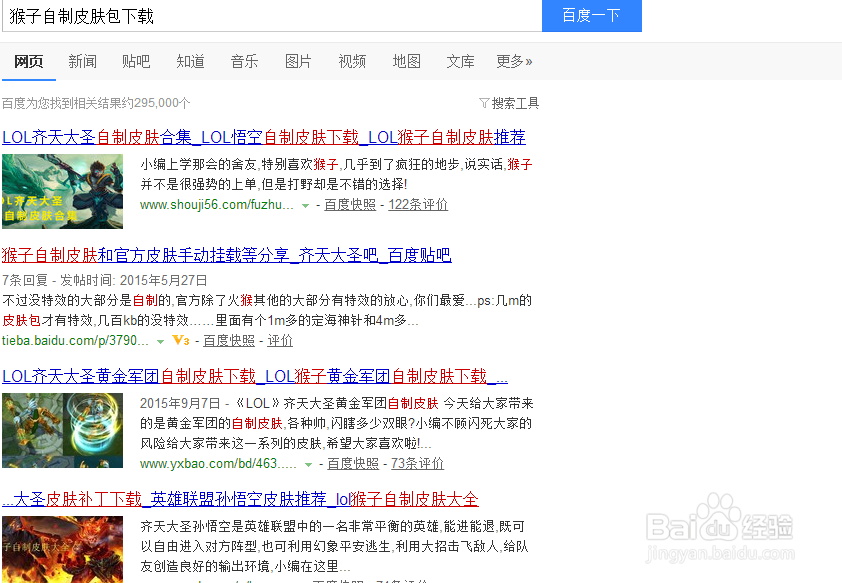The image size is (842, 583).
Task: Open the 图片 tab
Action: (x=298, y=62)
